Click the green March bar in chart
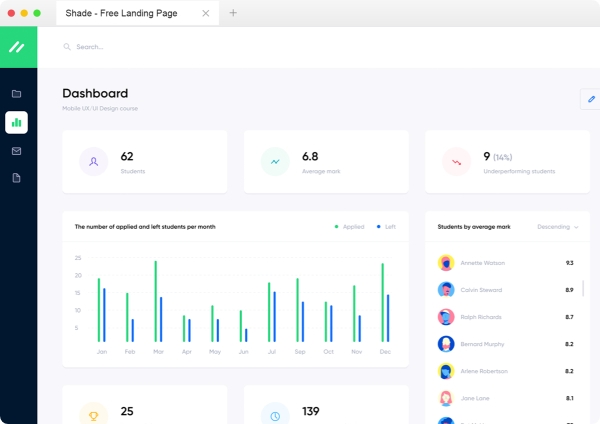 click(155, 301)
